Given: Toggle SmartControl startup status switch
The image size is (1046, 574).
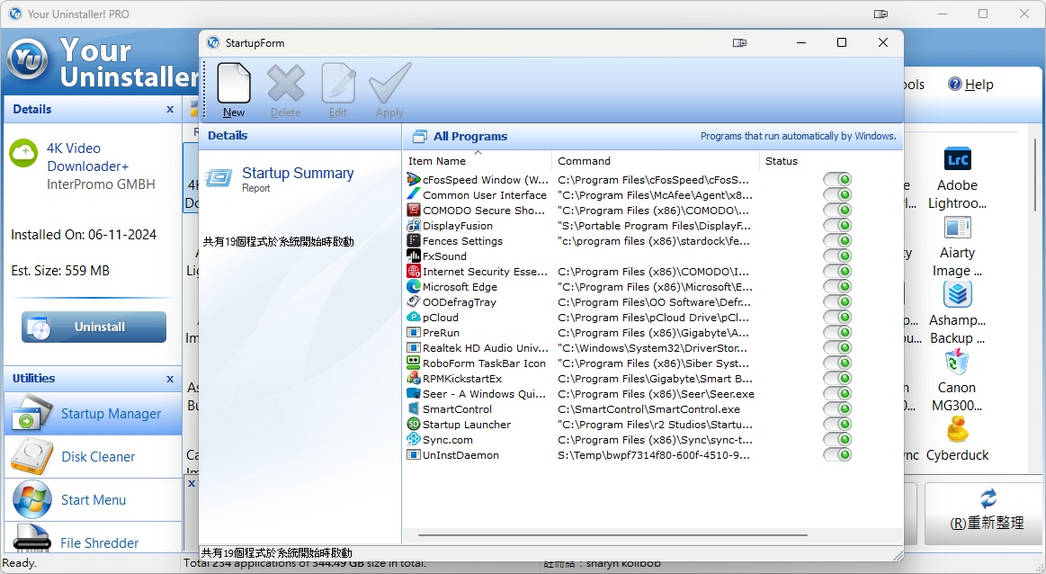Looking at the screenshot, I should pos(837,409).
